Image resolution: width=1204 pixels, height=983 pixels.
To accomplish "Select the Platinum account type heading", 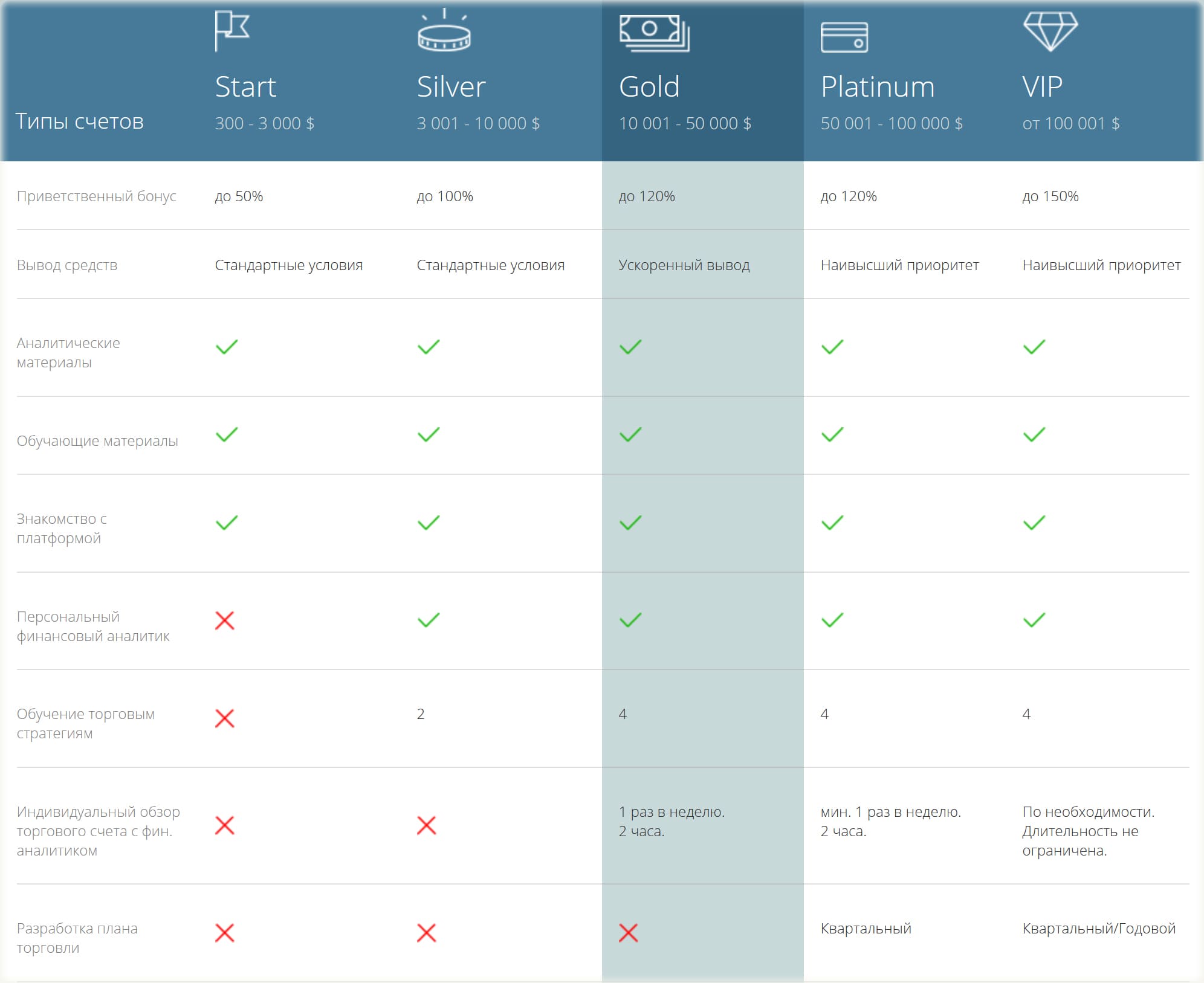I will (878, 87).
